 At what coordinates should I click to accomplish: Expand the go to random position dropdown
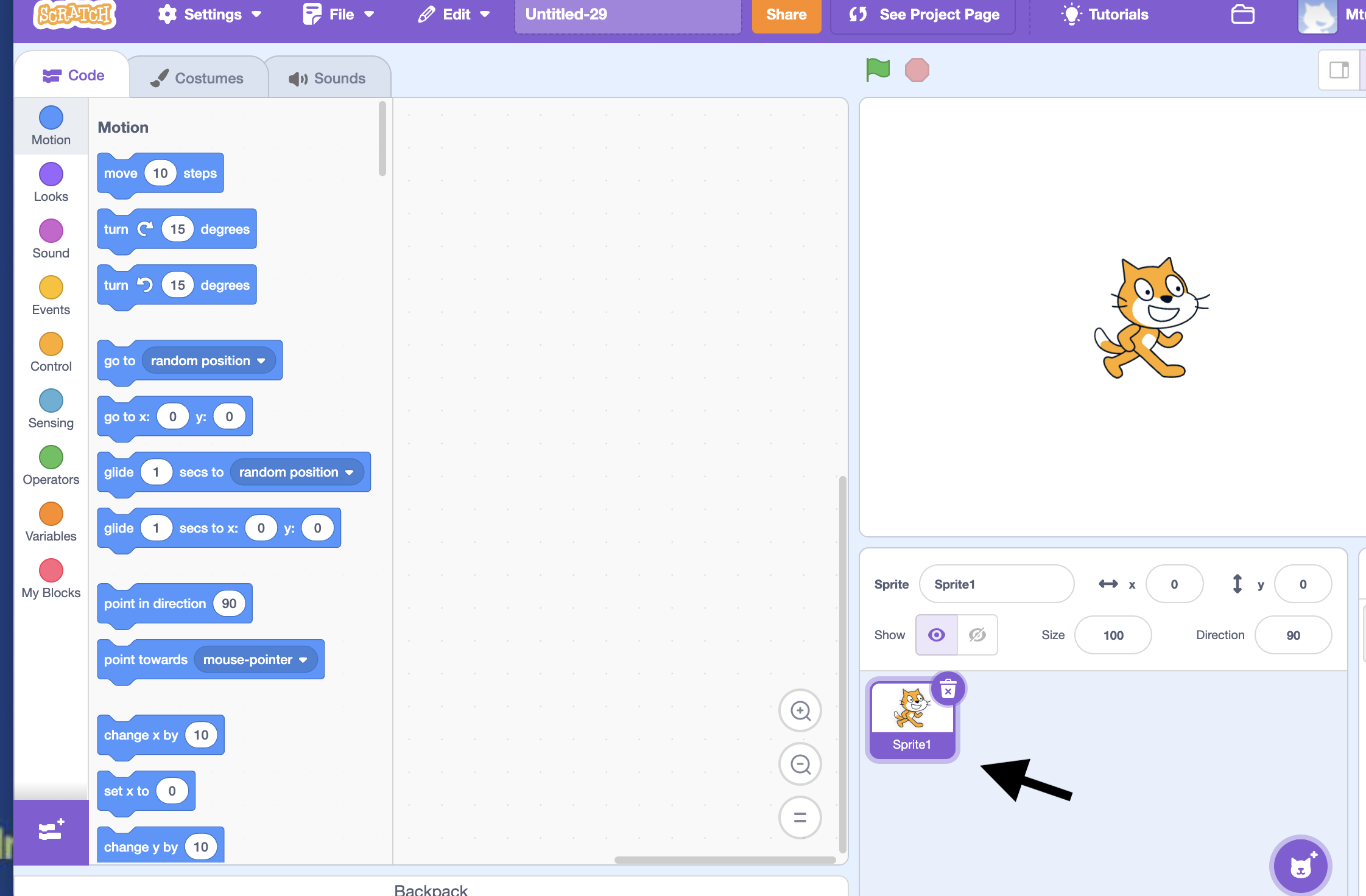point(261,360)
